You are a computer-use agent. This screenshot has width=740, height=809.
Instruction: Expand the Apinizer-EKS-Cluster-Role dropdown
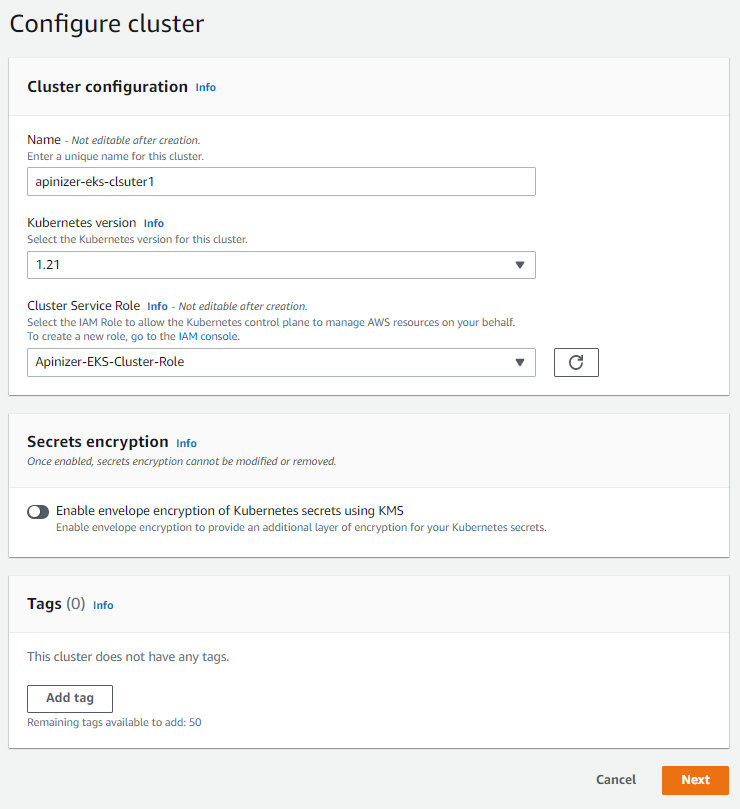[x=281, y=362]
